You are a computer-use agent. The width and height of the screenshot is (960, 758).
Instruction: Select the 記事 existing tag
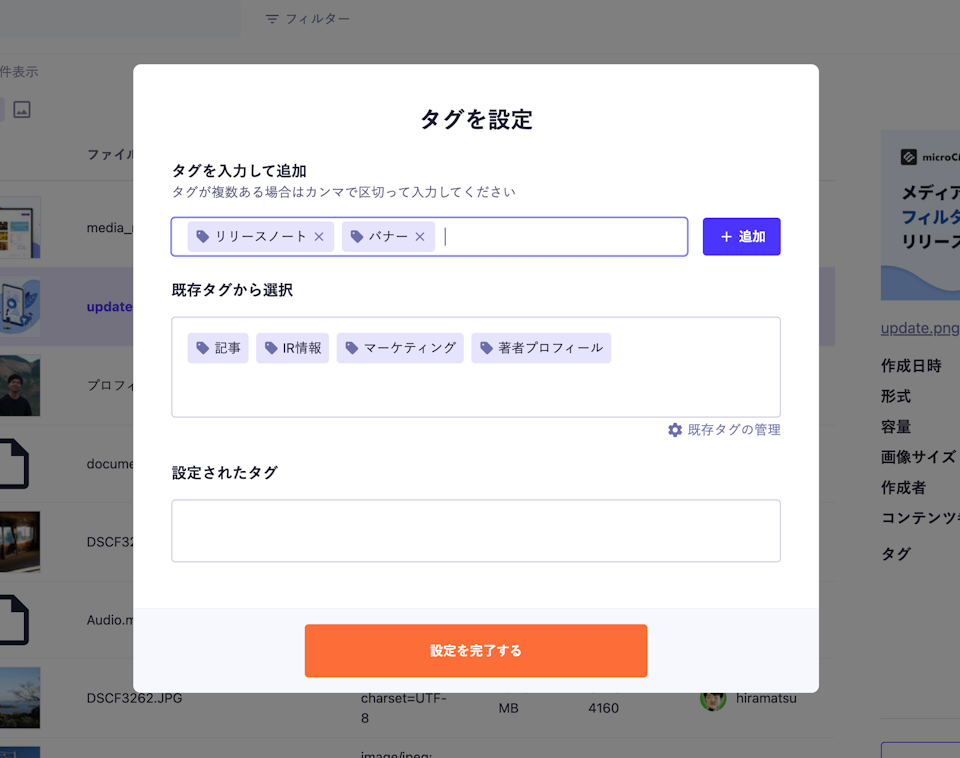218,348
